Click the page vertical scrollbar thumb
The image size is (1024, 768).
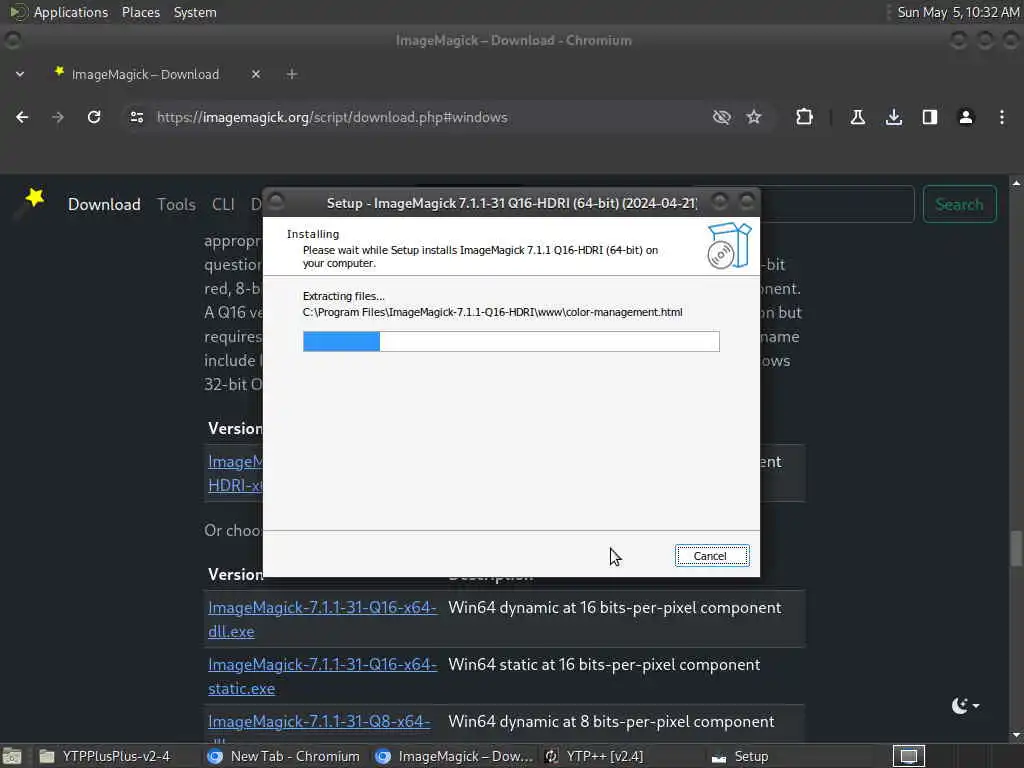[x=1016, y=549]
